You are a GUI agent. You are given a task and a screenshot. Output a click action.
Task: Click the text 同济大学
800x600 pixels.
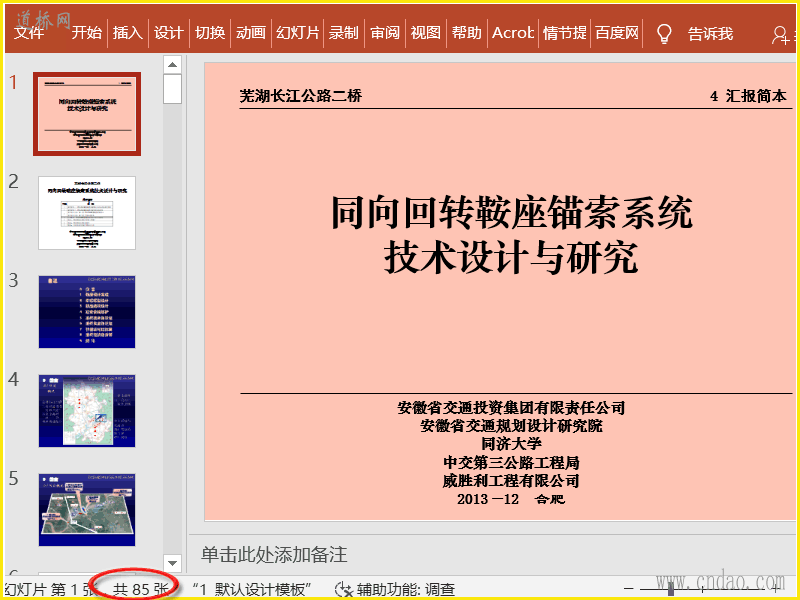click(x=511, y=444)
